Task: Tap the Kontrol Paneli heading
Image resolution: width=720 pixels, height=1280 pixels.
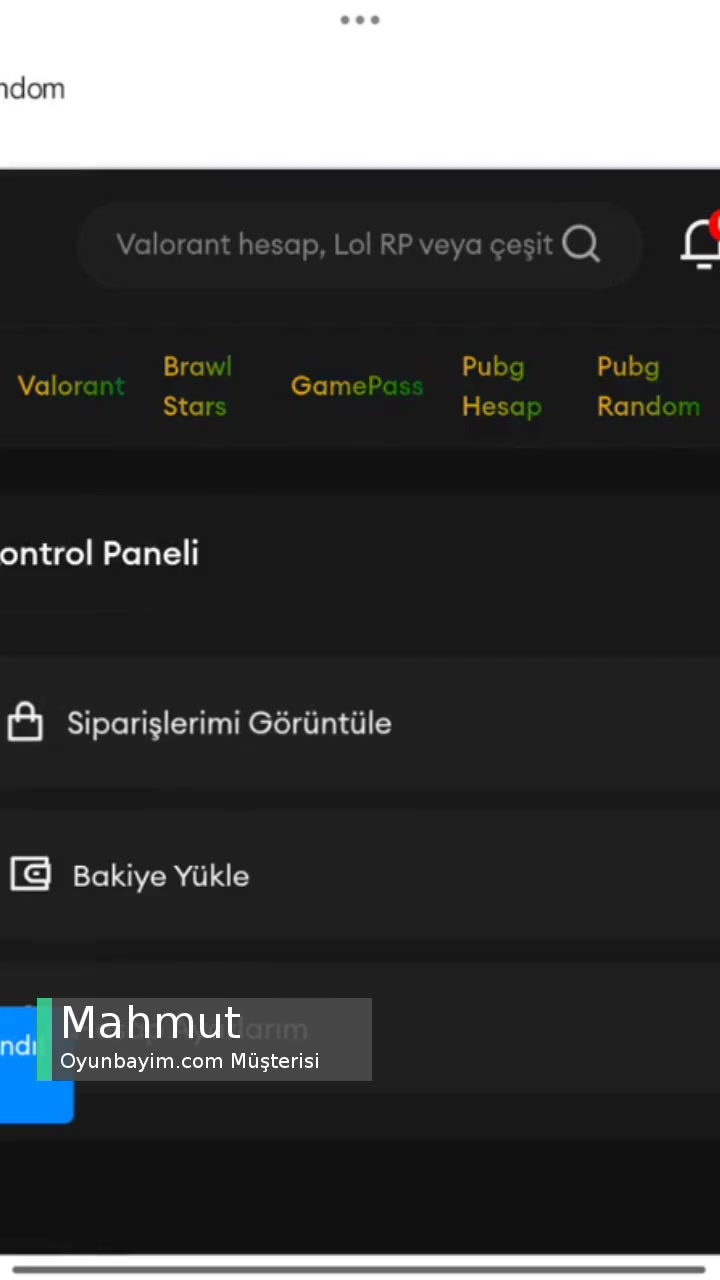Action: (x=99, y=553)
